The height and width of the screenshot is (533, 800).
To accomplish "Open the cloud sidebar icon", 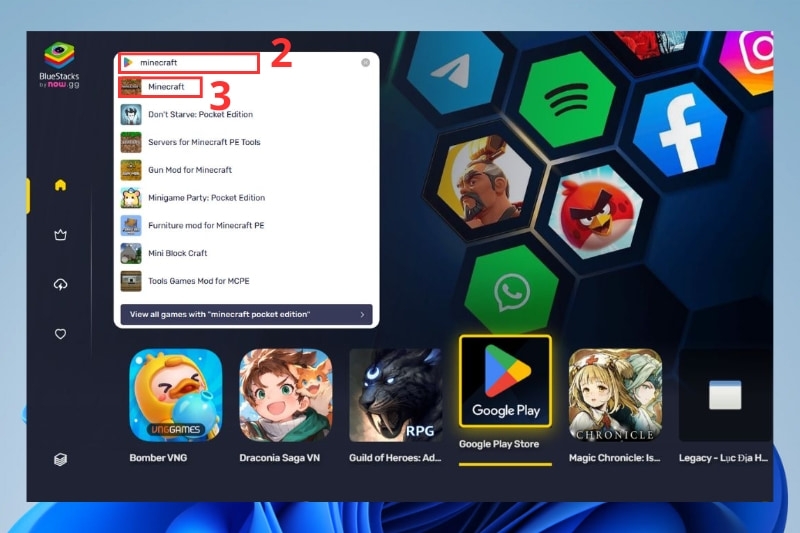I will [x=60, y=284].
